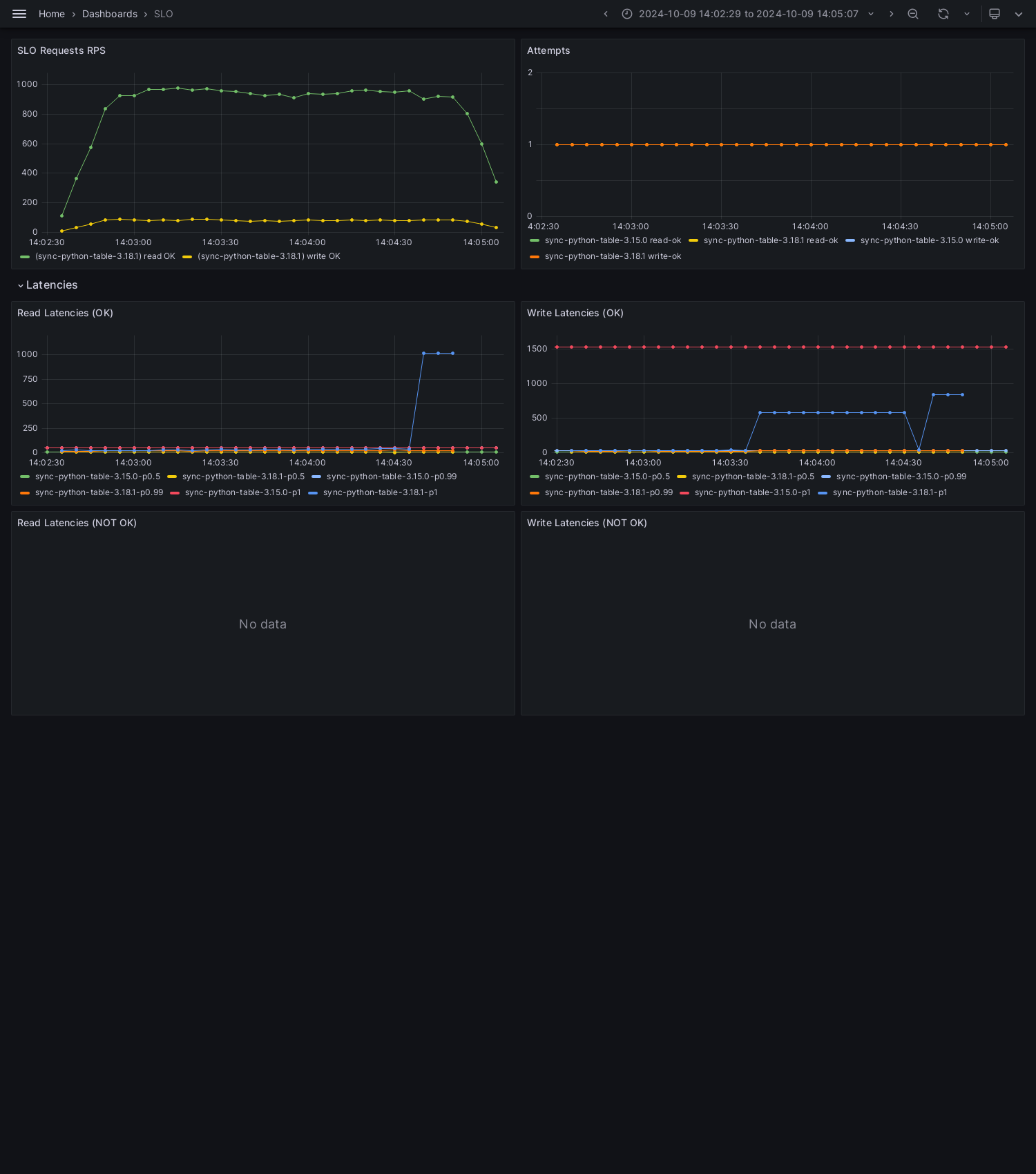Collapse the Latencies row
Viewport: 1036px width, 1174px height.
coord(48,285)
